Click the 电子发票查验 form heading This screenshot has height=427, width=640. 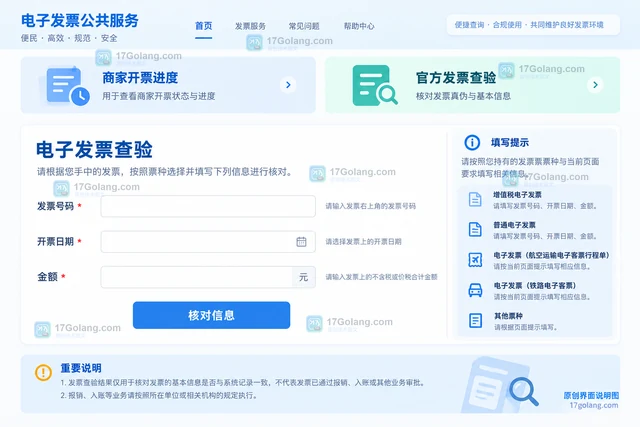(94, 149)
